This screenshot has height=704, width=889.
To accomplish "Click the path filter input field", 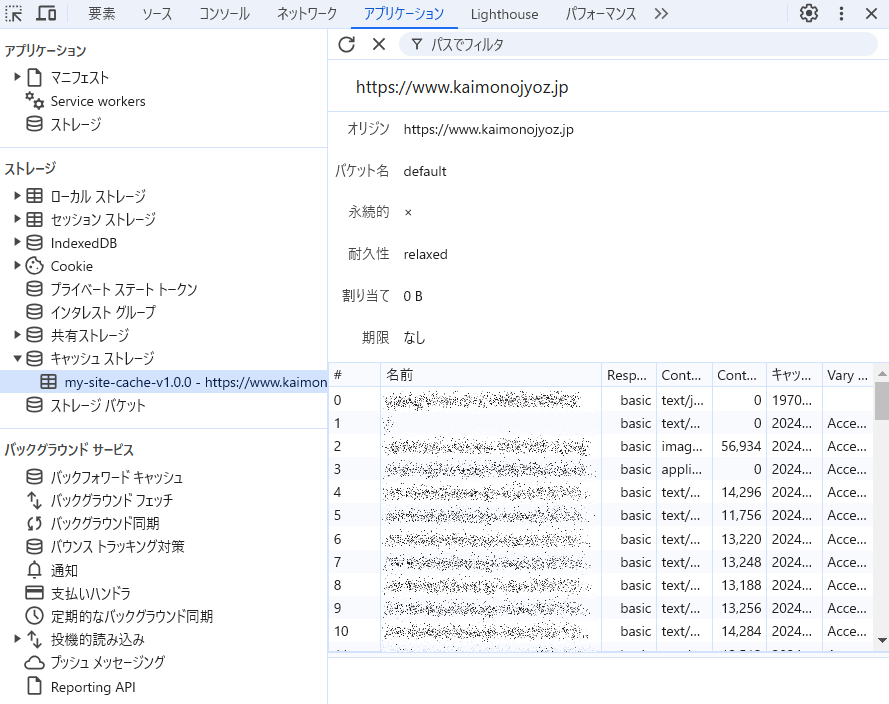I will (638, 44).
